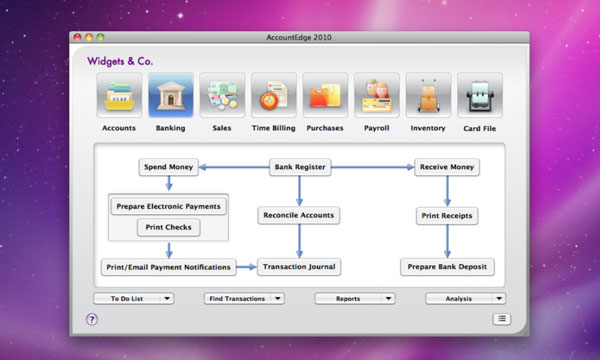
Task: Expand the Reports dropdown arrow
Action: click(x=388, y=298)
